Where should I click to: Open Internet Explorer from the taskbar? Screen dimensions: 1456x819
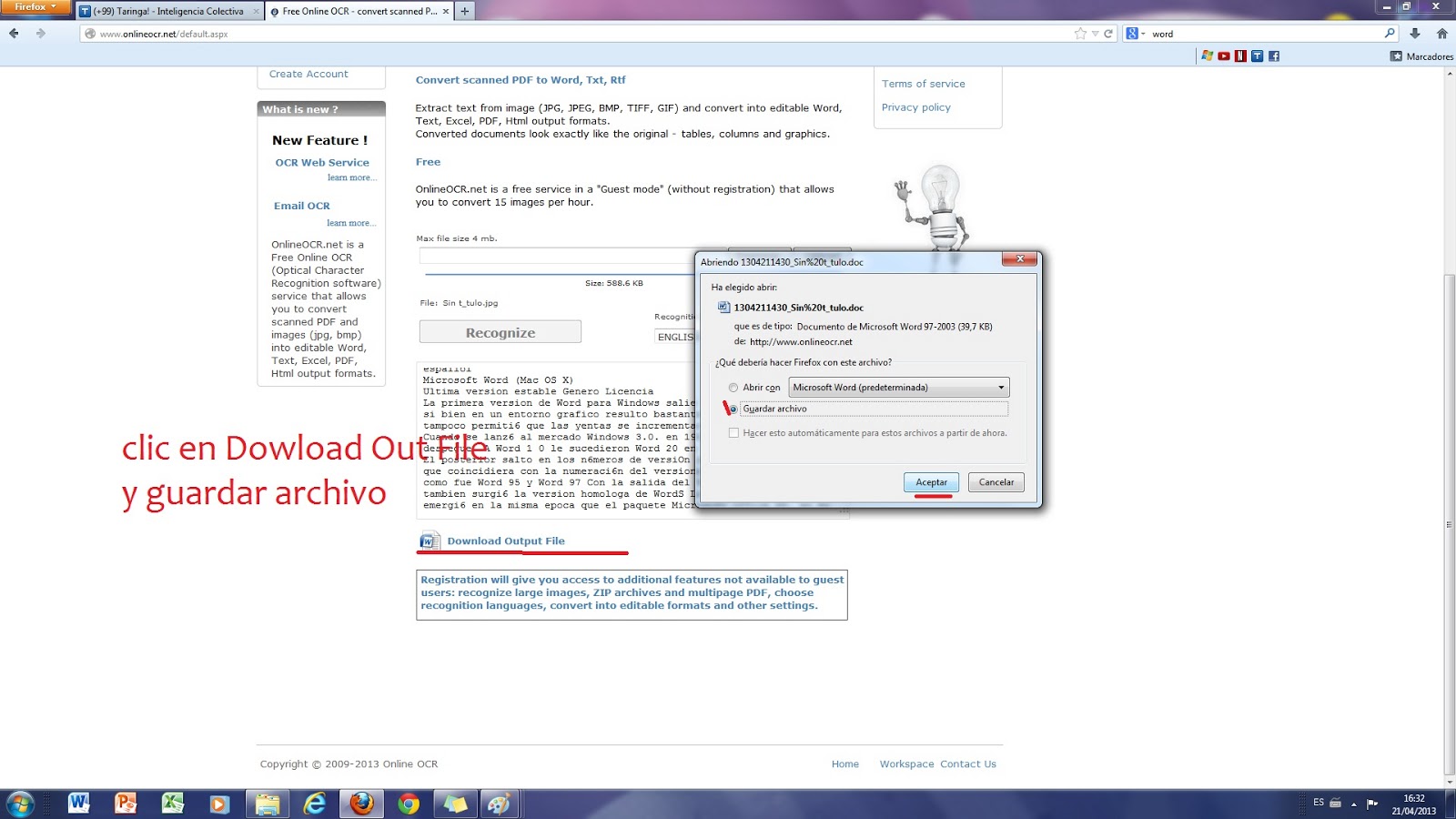pos(315,804)
